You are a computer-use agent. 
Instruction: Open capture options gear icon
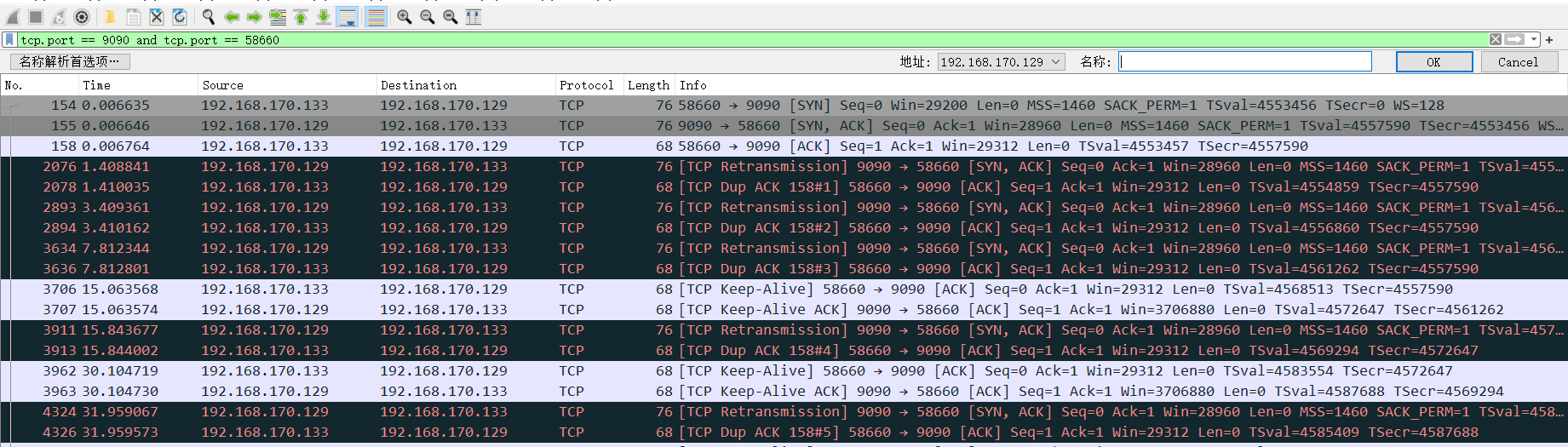click(x=82, y=16)
